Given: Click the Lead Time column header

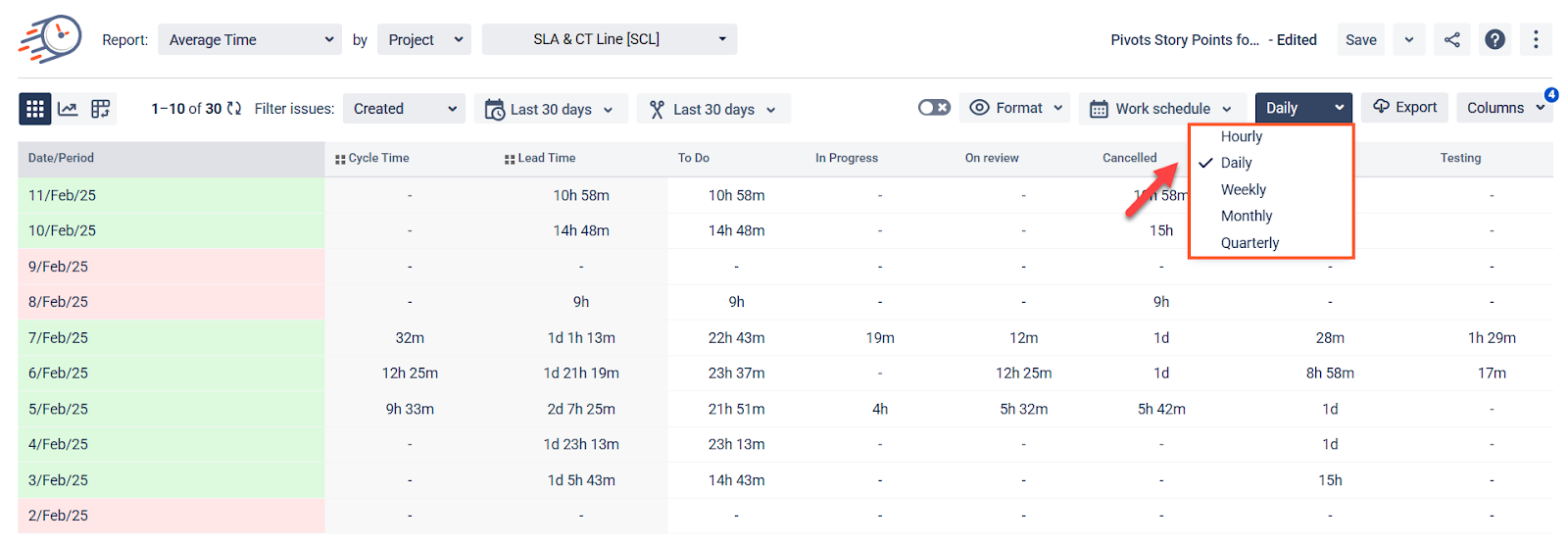Looking at the screenshot, I should tap(547, 158).
